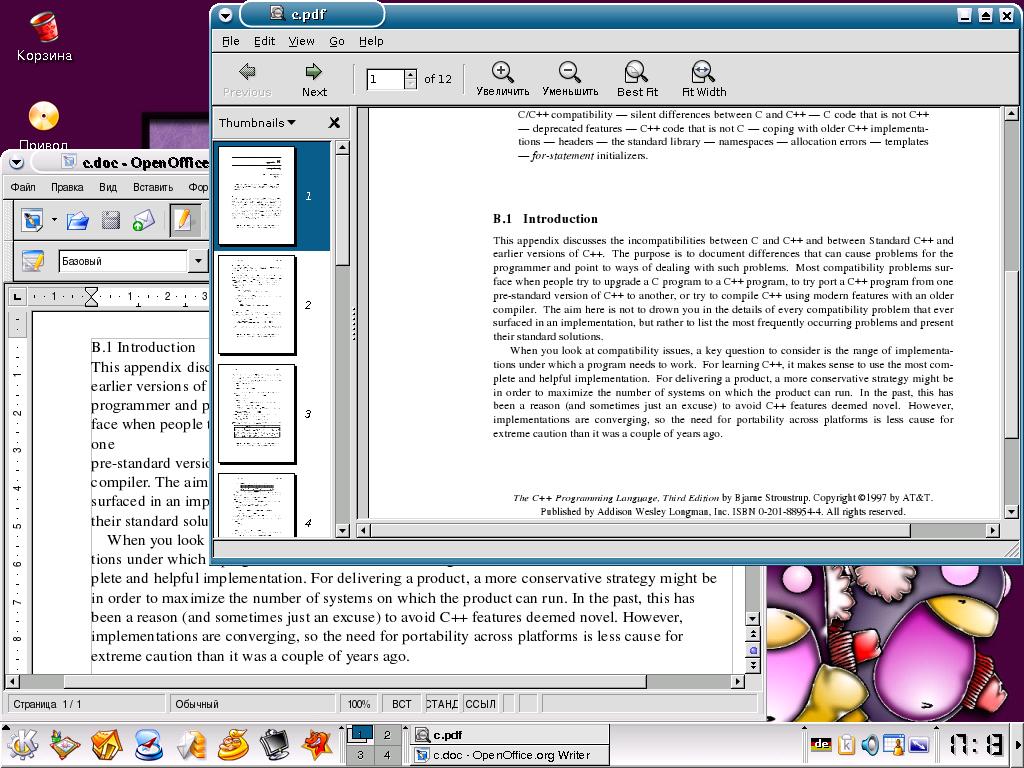Open the paragraph style Базовый dropdown
This screenshot has width=1024, height=768.
point(198,261)
